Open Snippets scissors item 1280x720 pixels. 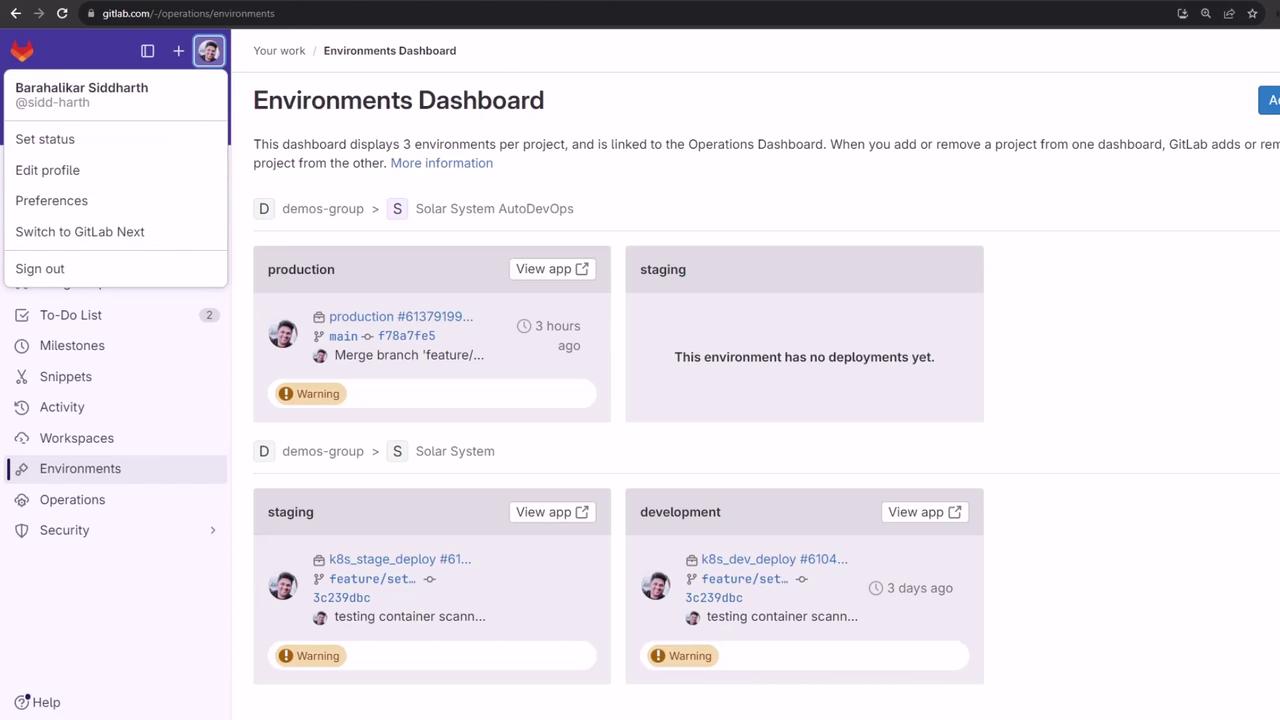click(65, 377)
